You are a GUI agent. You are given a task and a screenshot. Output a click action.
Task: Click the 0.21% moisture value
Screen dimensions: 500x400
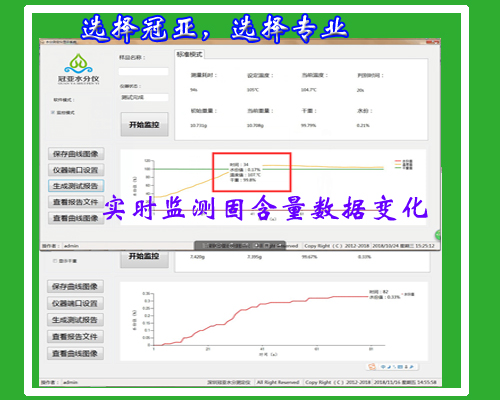click(363, 126)
